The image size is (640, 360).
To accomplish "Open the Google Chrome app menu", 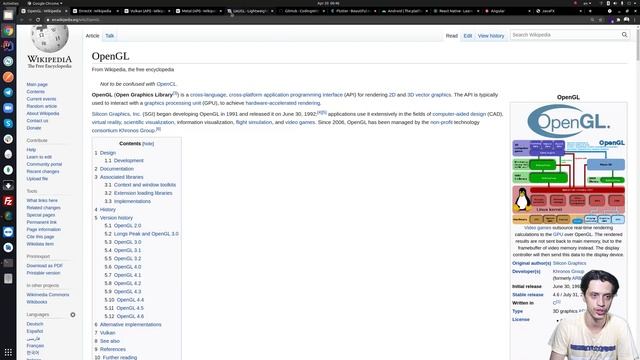I will pos(45,3).
